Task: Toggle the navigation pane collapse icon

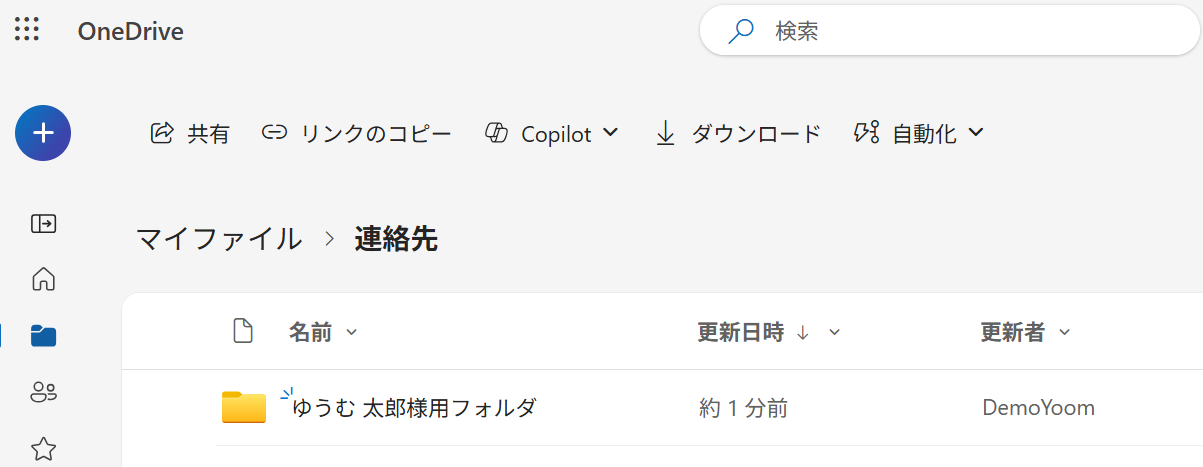Action: tap(43, 223)
